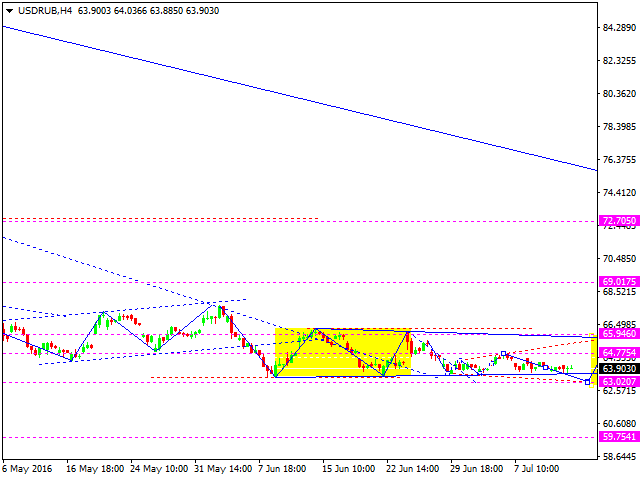Select the 65.9460 magenta price level label
Image resolution: width=640 pixels, height=480 pixels.
click(619, 334)
